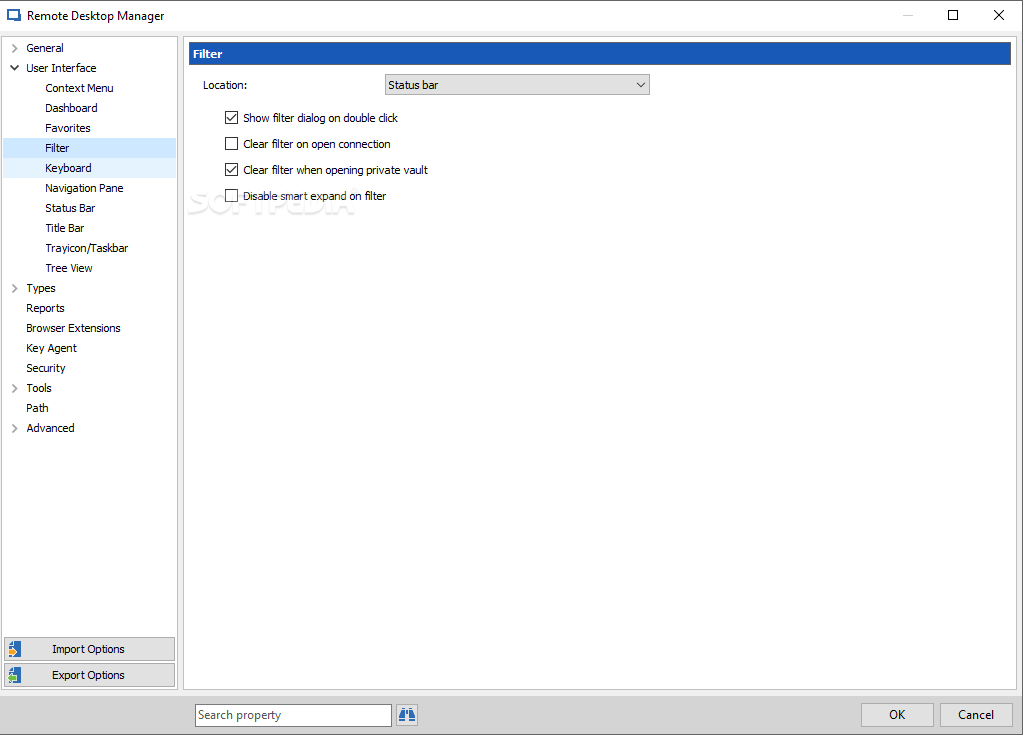Click the Export Options button
1023x735 pixels.
89,675
